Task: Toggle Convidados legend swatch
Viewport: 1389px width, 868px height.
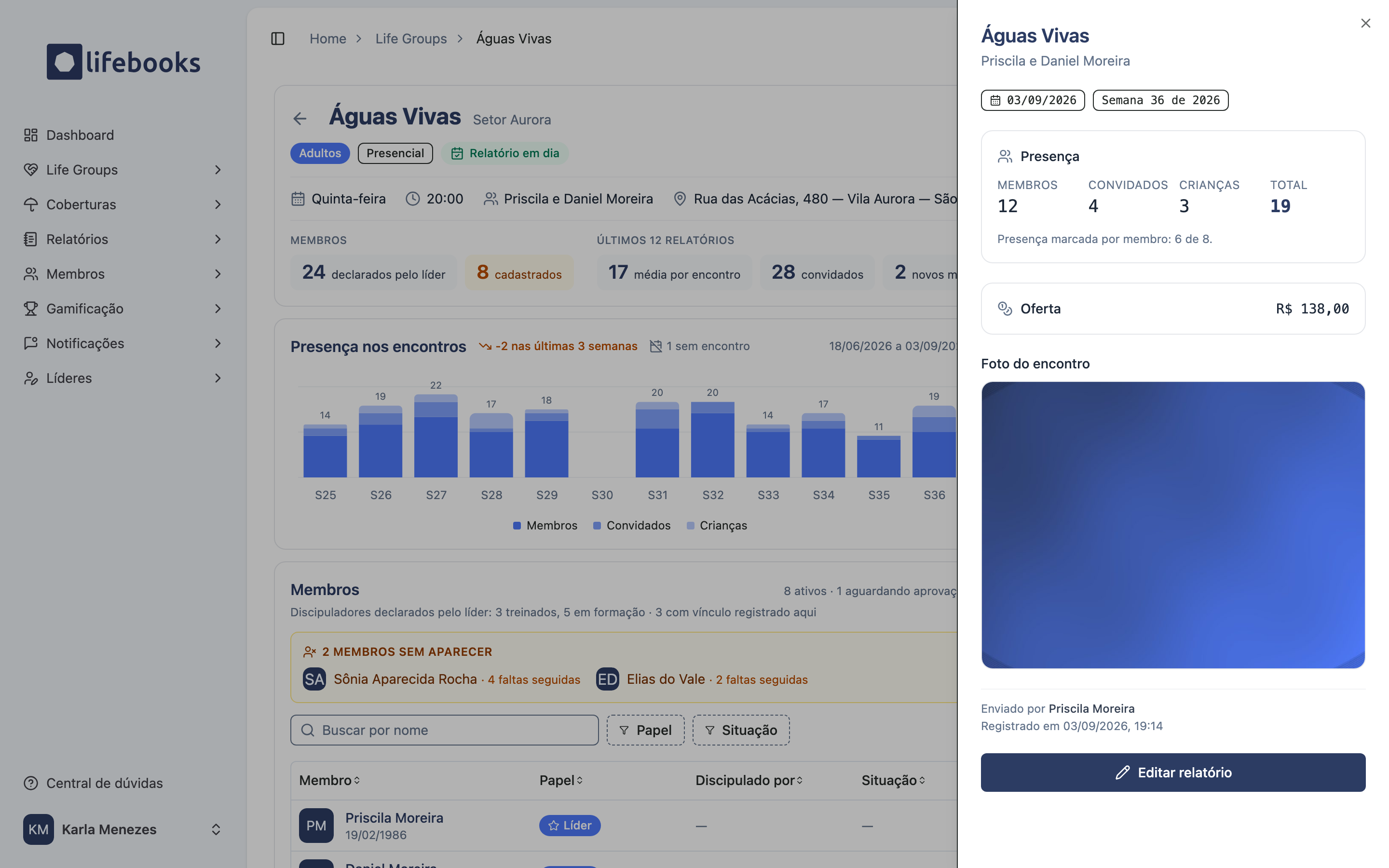Action: [597, 525]
